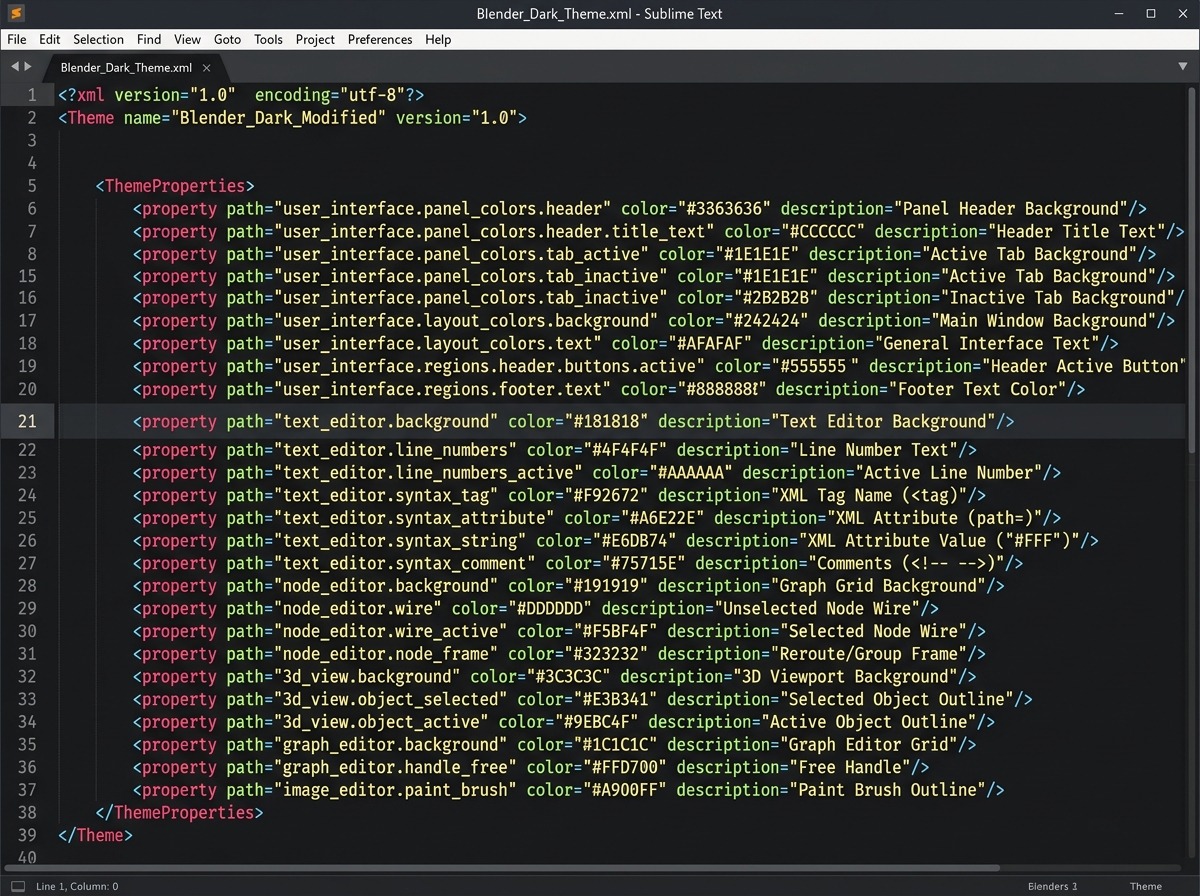Open the Edit menu
The width and height of the screenshot is (1200, 896).
click(x=49, y=39)
